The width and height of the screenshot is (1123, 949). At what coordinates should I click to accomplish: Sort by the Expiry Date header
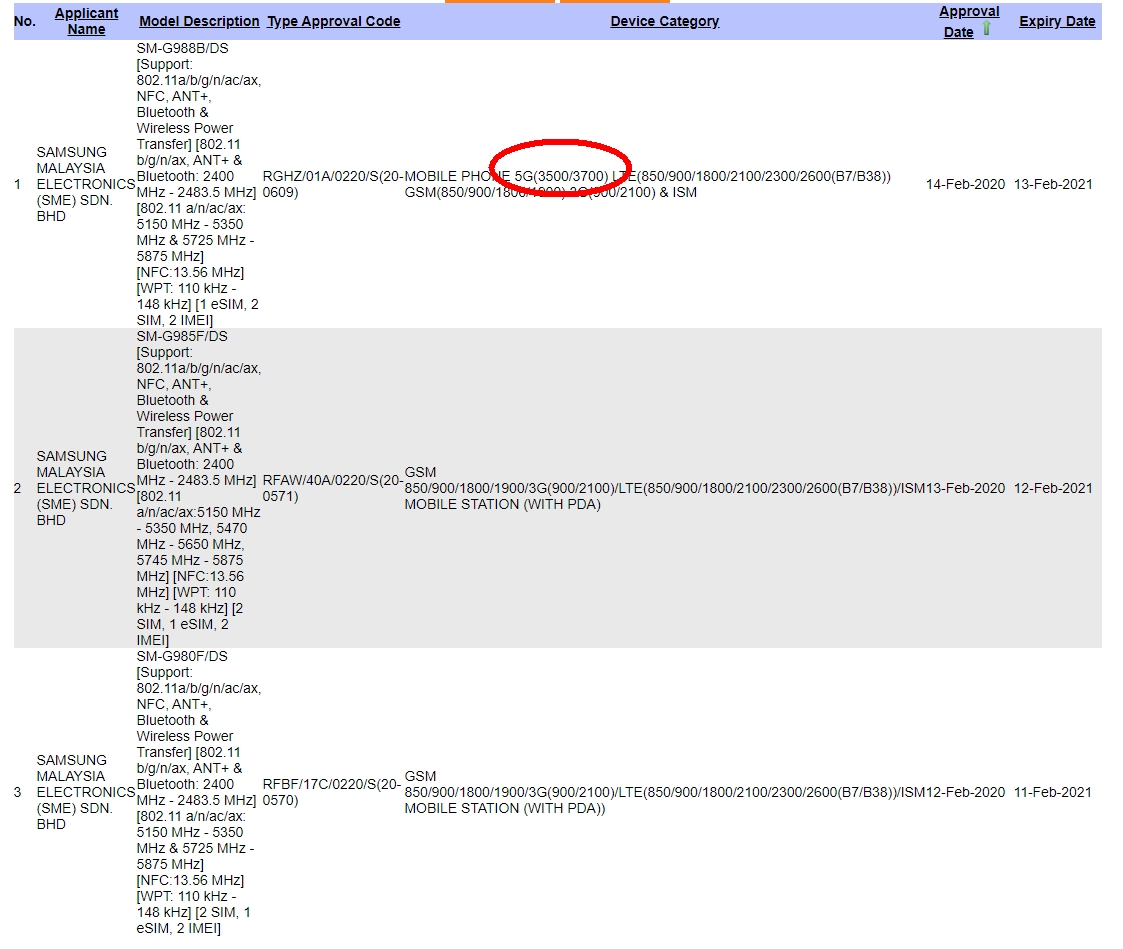(1057, 21)
